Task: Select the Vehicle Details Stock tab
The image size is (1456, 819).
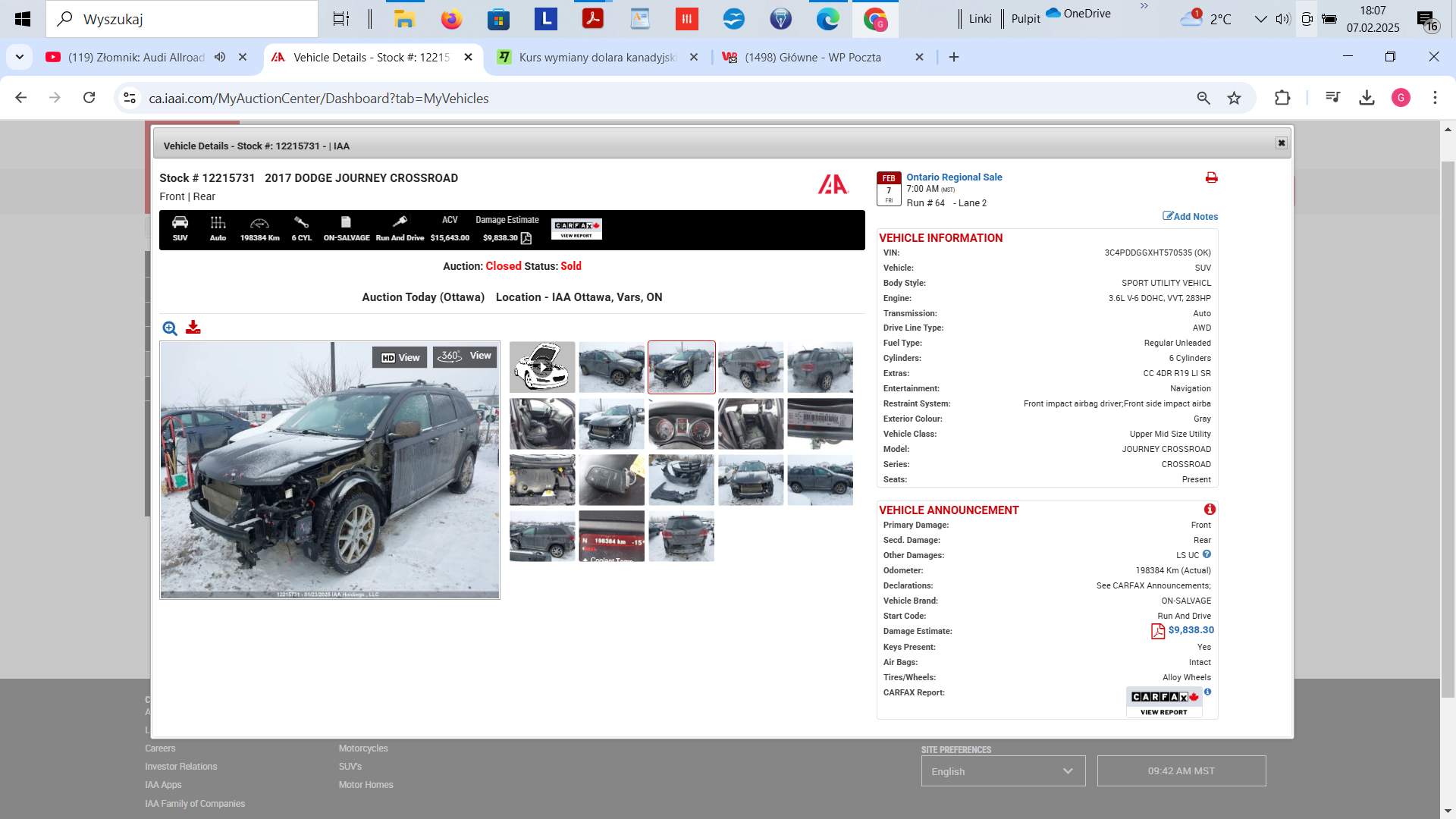Action: [372, 57]
